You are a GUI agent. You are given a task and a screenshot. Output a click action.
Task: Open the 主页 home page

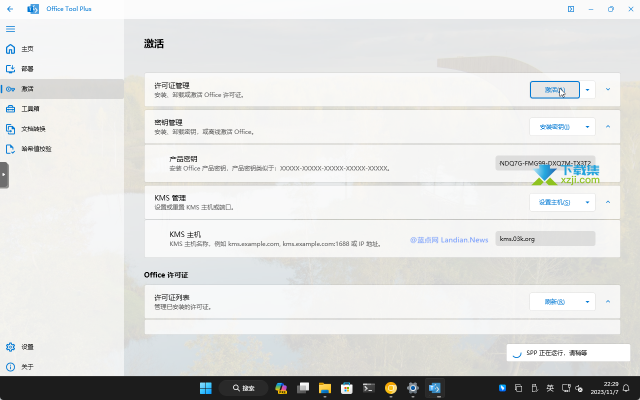[x=62, y=49]
